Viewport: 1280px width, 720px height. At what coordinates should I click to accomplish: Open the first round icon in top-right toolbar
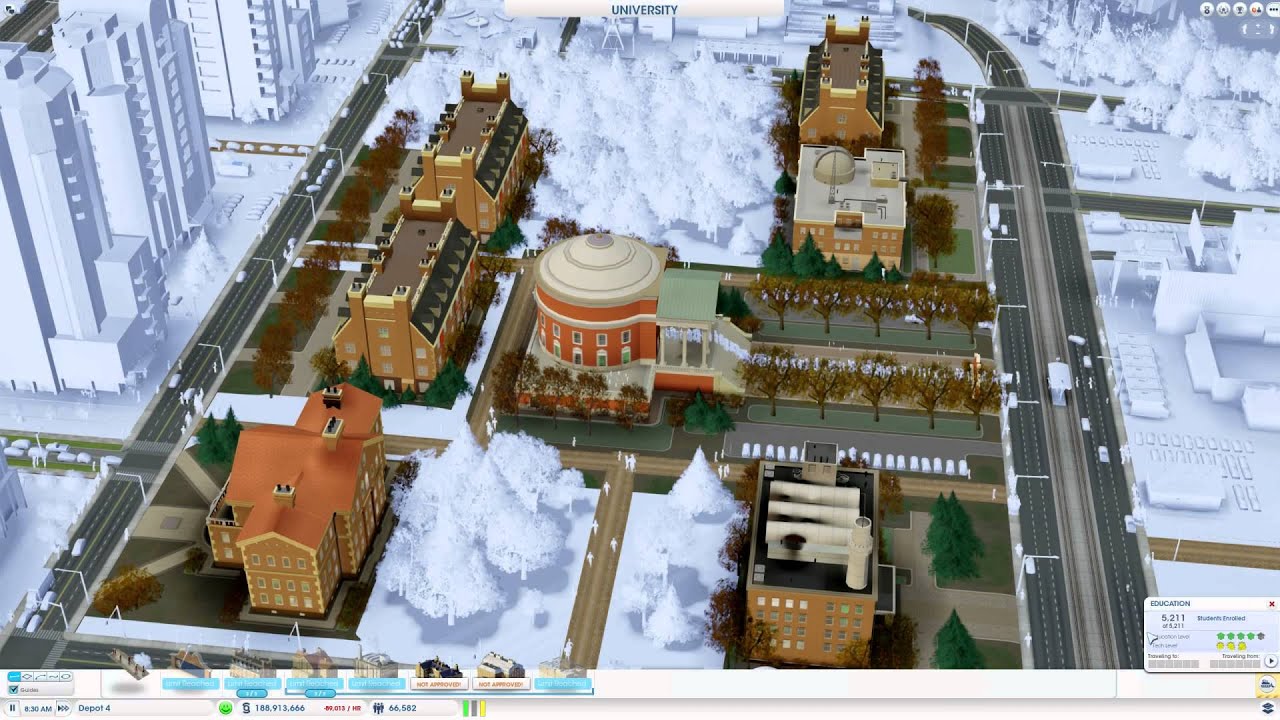[x=1207, y=9]
